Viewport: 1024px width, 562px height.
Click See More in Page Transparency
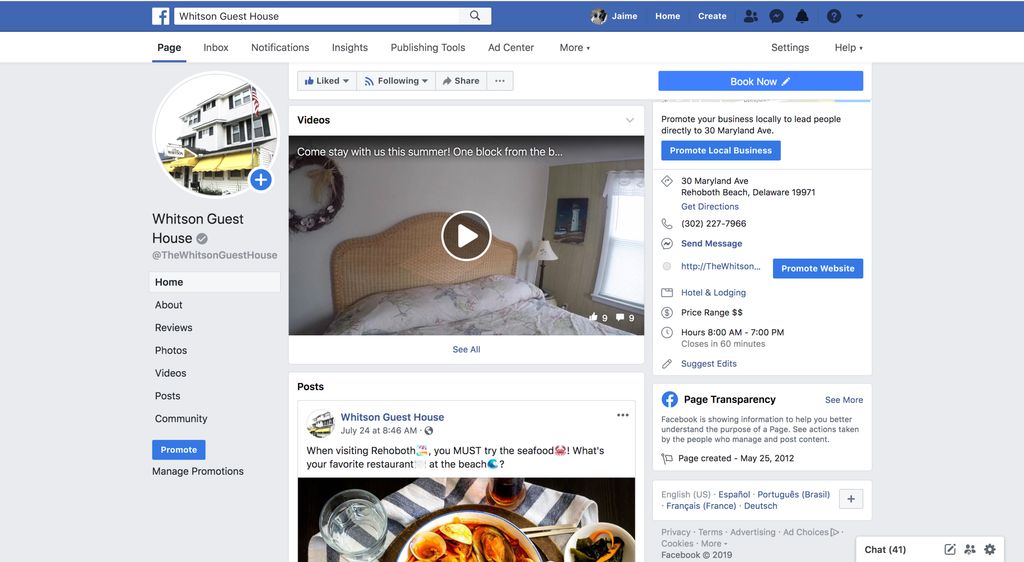tap(844, 400)
